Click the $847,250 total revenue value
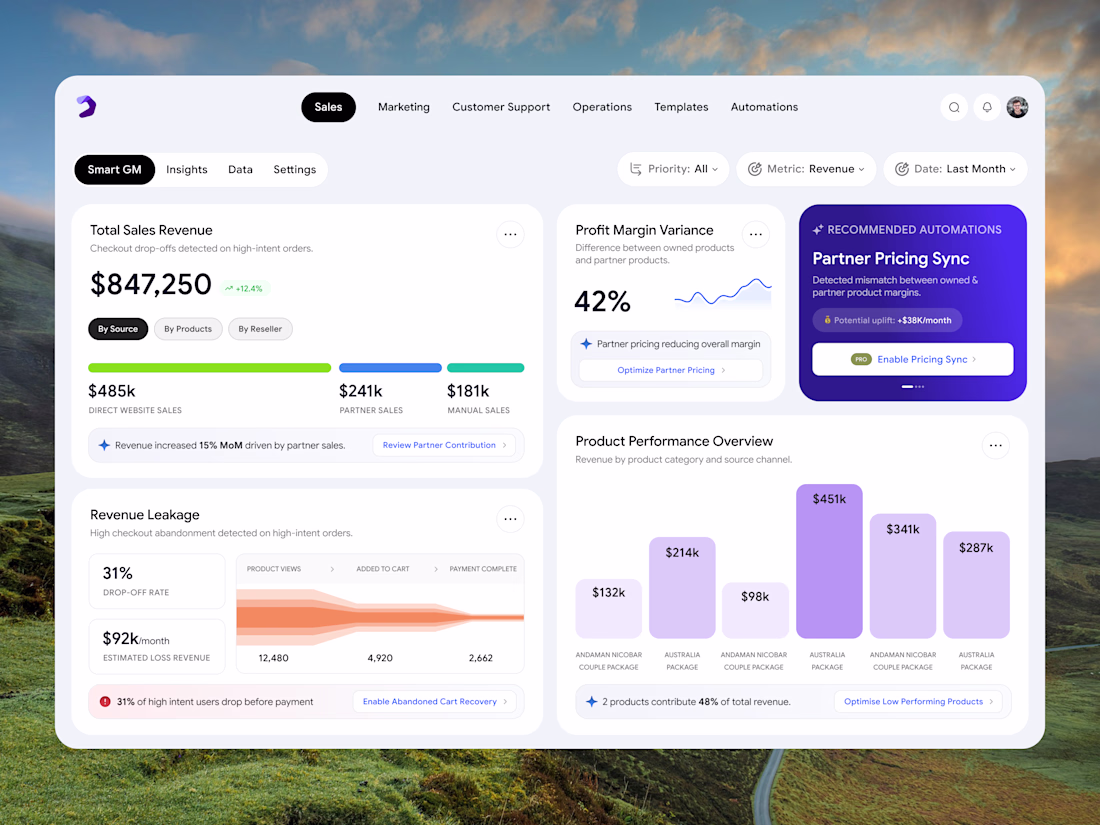This screenshot has height=825, width=1100. tap(151, 284)
